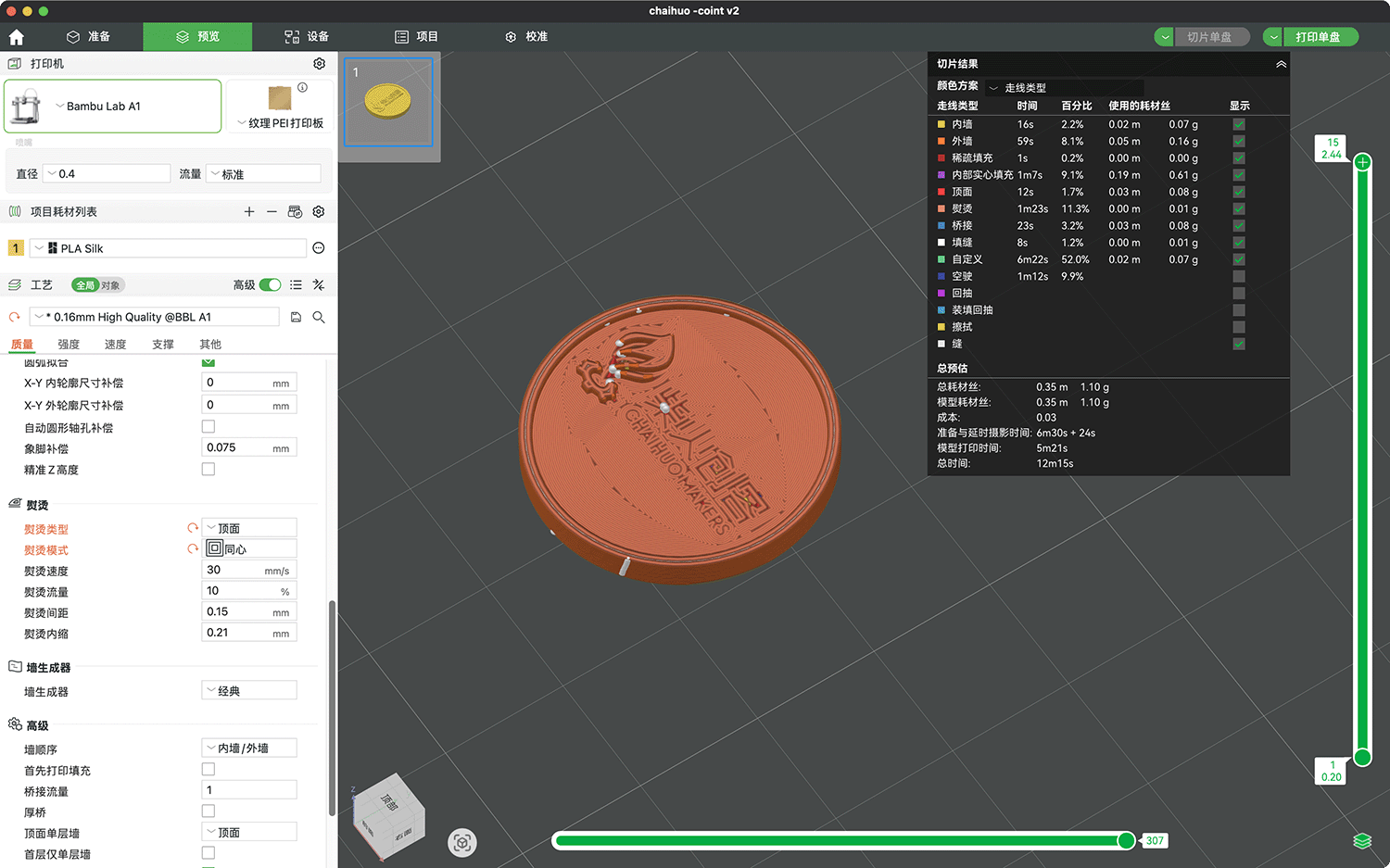The width and height of the screenshot is (1390, 868).
Task: Add a filament with plus icon
Action: pos(249,212)
